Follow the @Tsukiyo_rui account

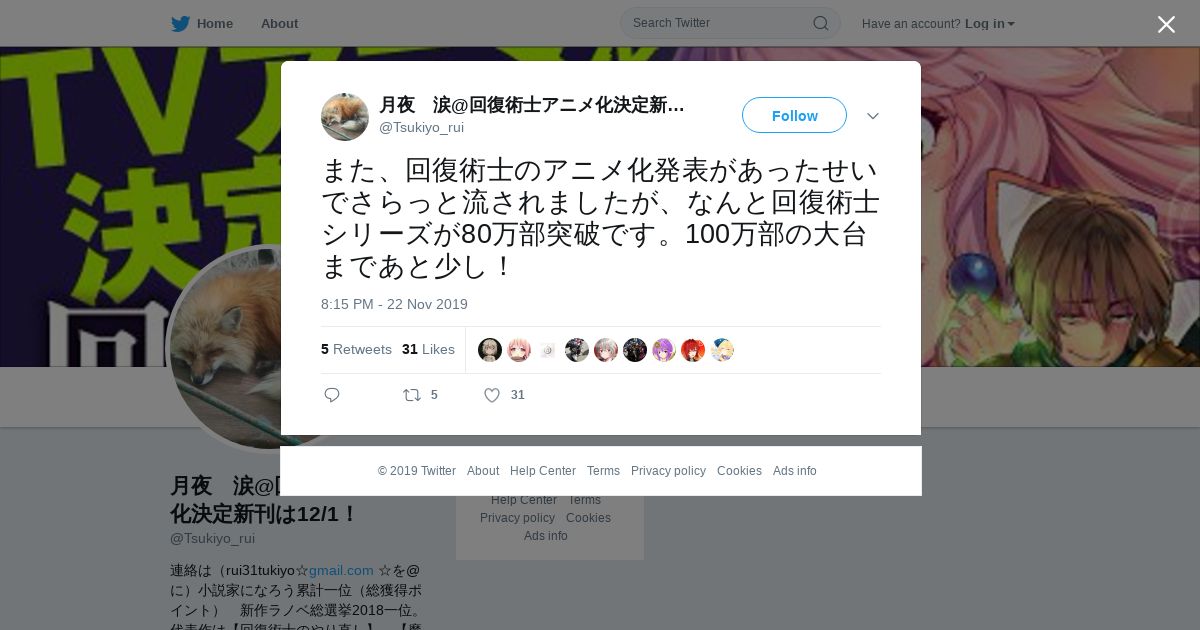click(794, 115)
